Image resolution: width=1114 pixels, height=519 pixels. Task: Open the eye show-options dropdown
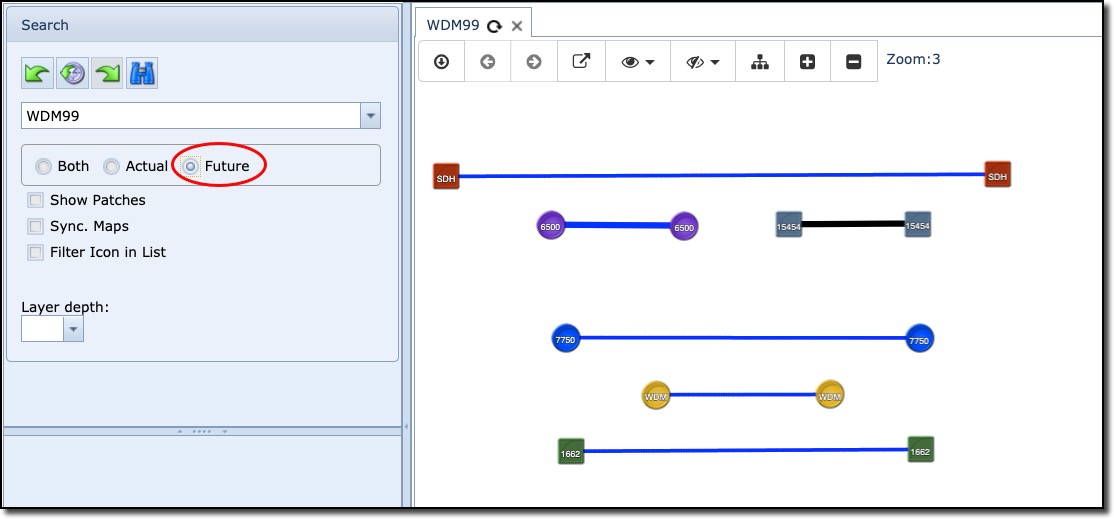638,62
